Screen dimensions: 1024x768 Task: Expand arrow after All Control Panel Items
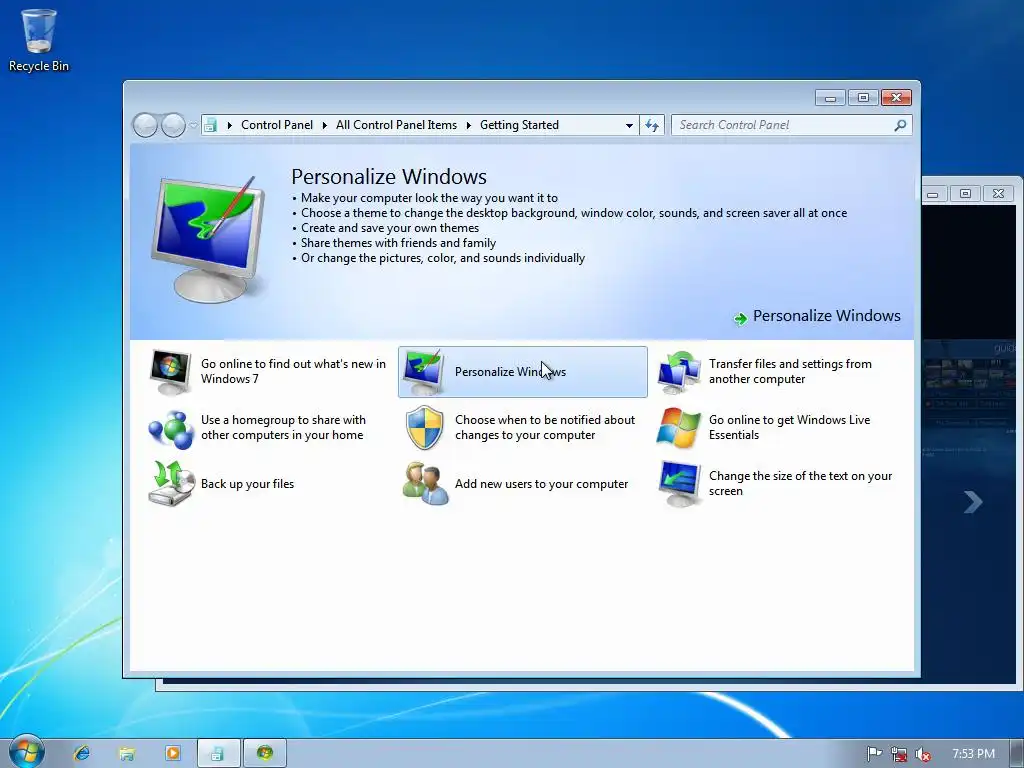tap(468, 125)
